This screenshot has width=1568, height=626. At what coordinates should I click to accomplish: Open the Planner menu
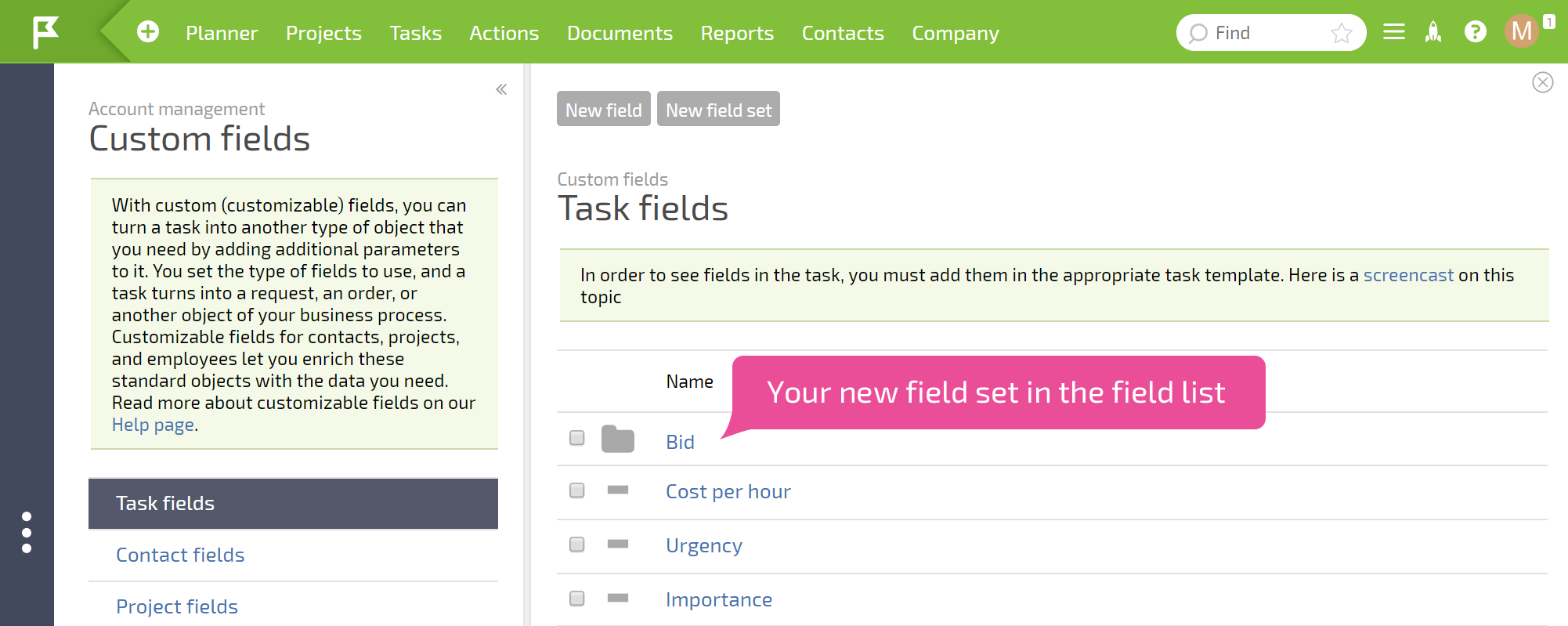pos(222,33)
